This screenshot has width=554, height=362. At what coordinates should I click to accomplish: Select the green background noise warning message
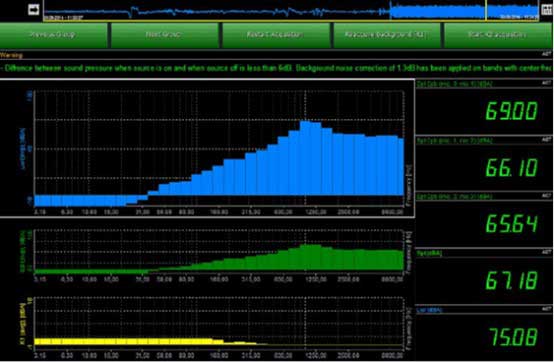coord(276,68)
